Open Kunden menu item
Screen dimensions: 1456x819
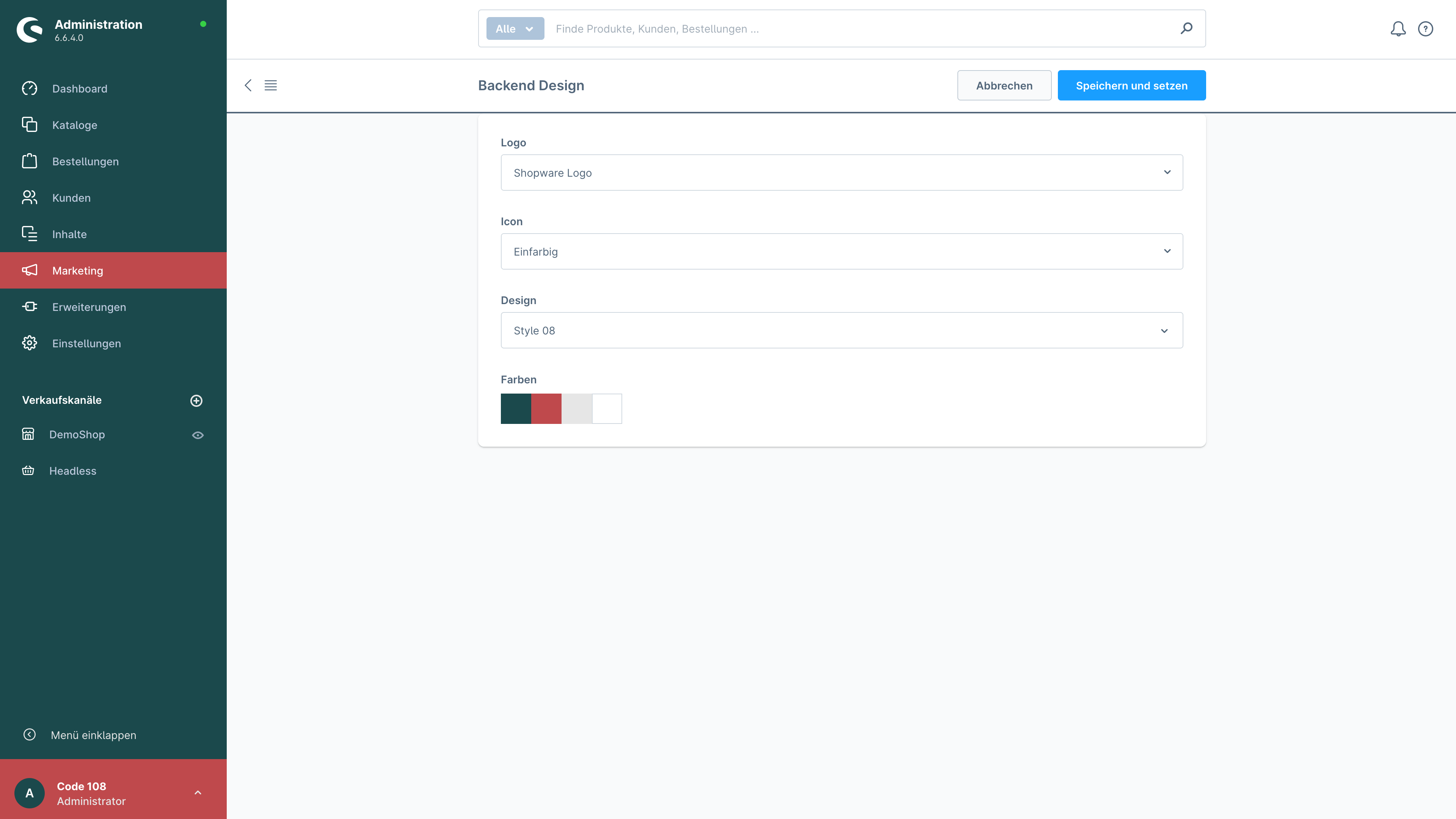coord(113,198)
